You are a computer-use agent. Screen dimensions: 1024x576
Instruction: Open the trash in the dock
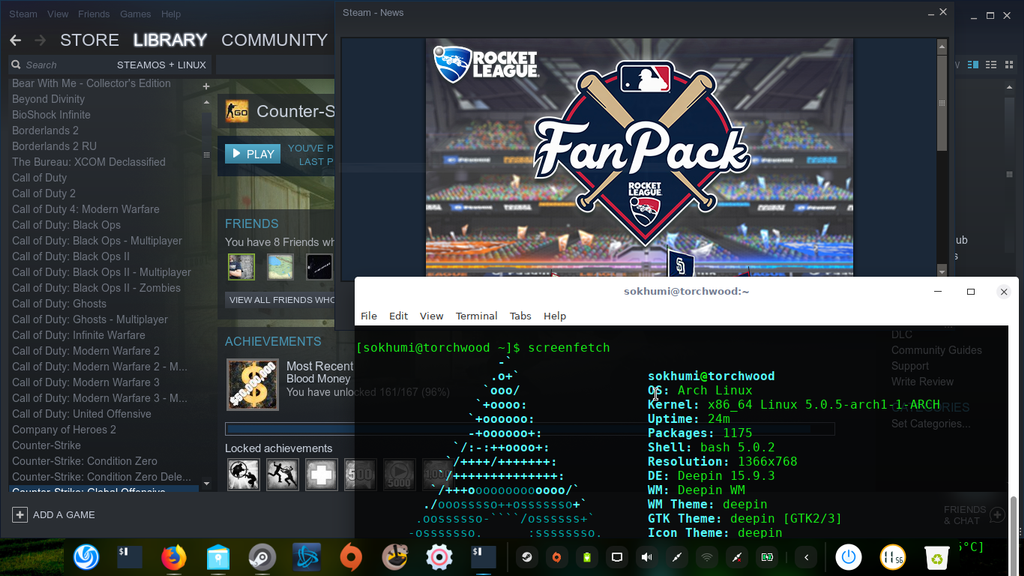tap(936, 557)
